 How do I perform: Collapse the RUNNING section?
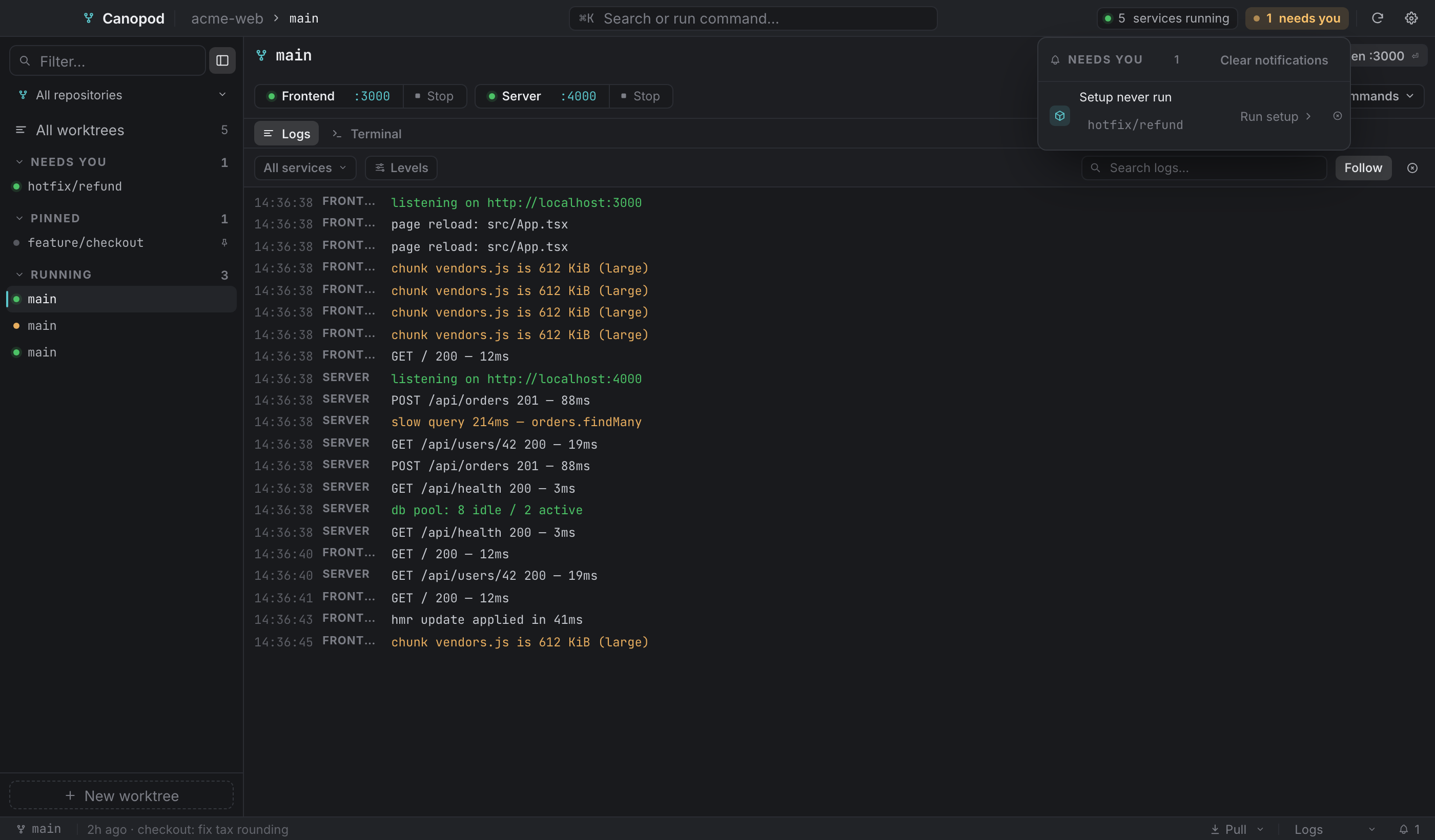click(19, 275)
